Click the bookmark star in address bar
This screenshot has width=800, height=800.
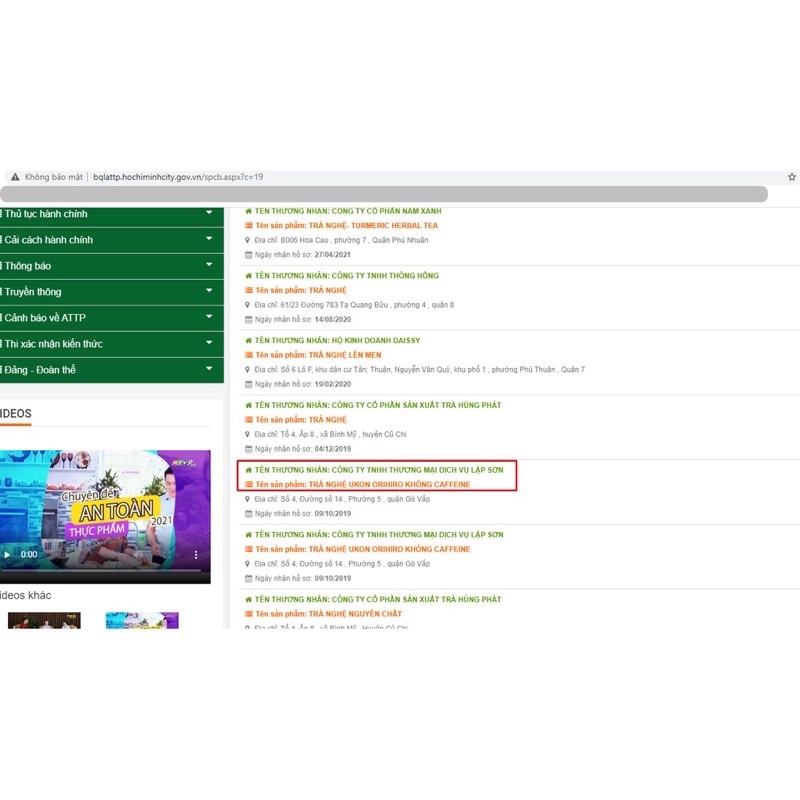pos(791,177)
